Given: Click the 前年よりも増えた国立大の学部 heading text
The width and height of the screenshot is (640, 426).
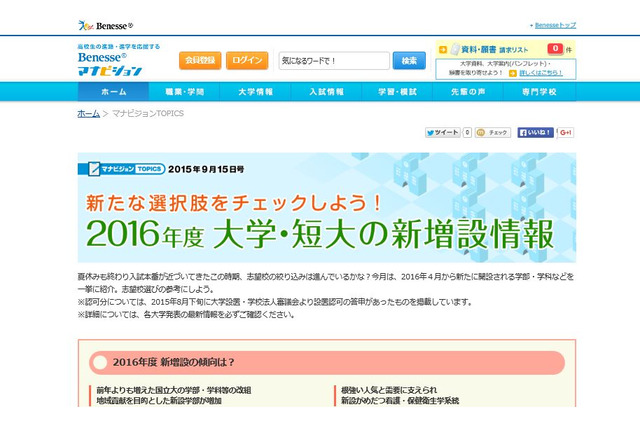Looking at the screenshot, I should coord(174,390).
